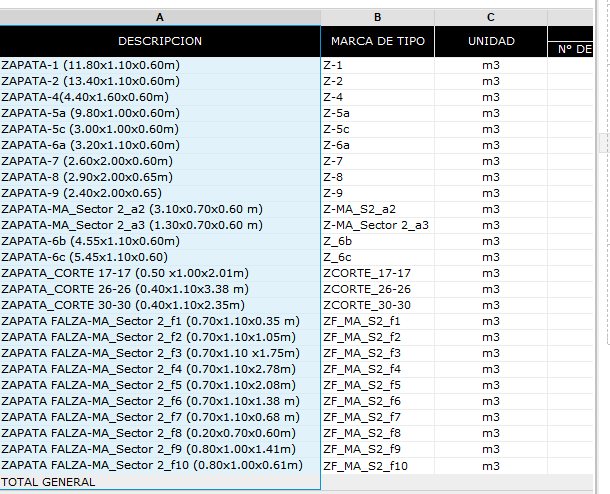Select type mark cell Z-7
Screen dimensions: 610x494
[x=377, y=161]
